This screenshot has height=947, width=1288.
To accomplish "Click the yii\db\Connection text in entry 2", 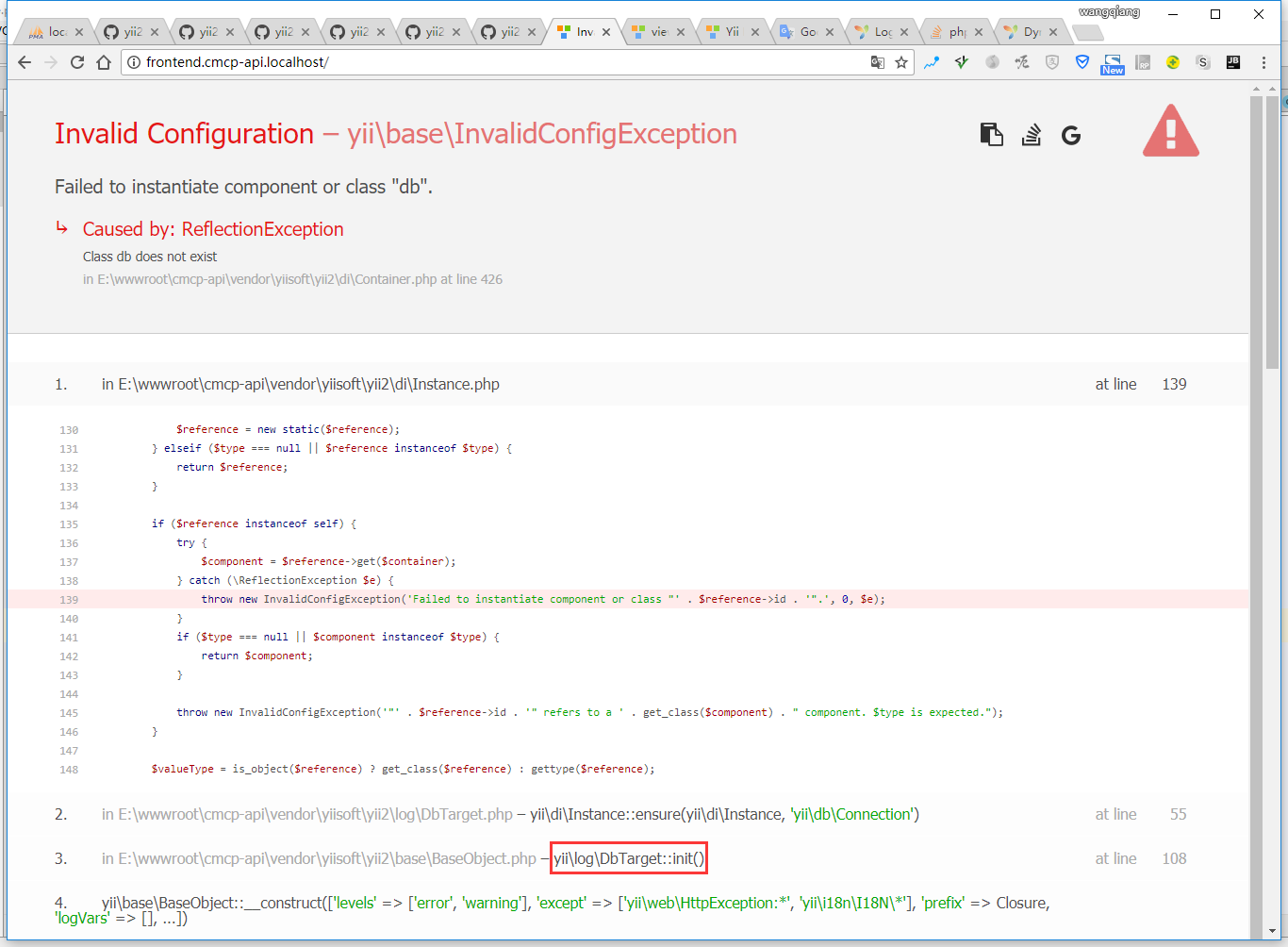I will [853, 814].
